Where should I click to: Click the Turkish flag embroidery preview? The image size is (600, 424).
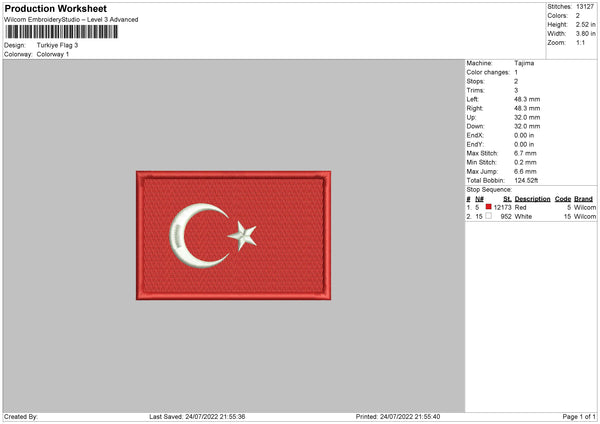(233, 235)
